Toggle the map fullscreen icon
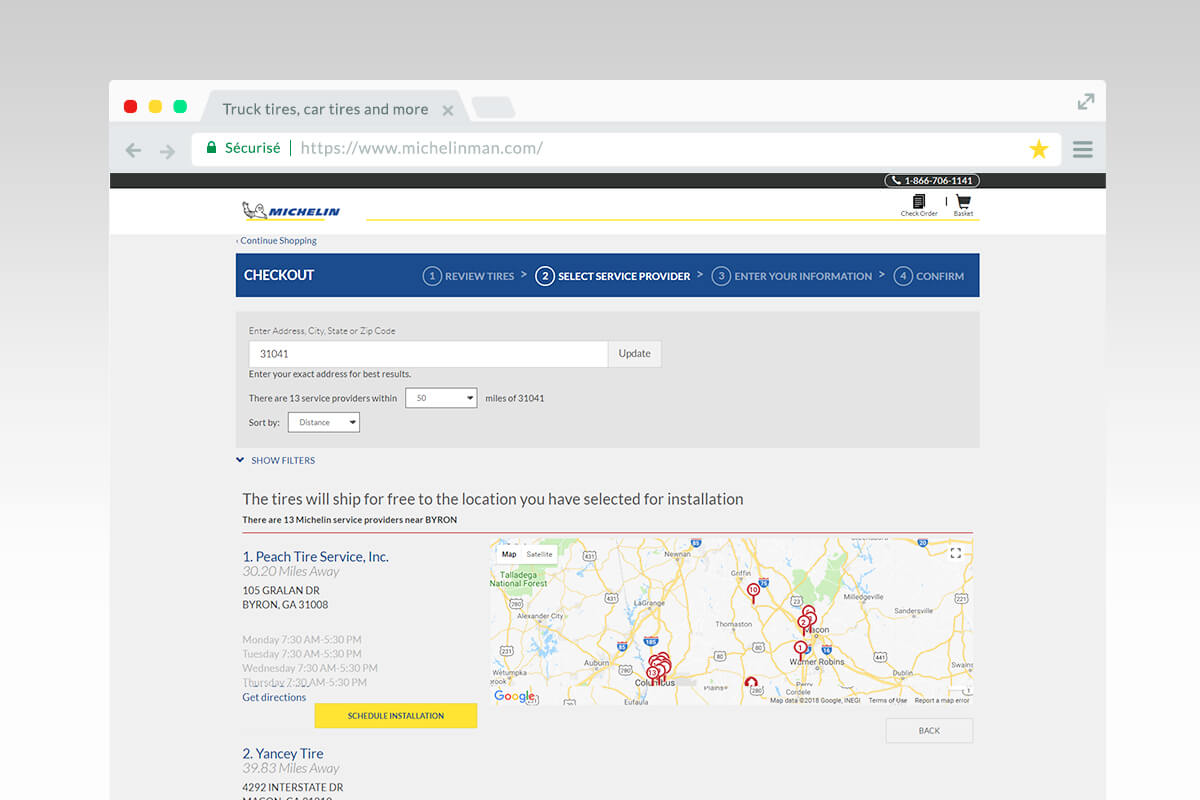Viewport: 1200px width, 800px height. pos(956,553)
